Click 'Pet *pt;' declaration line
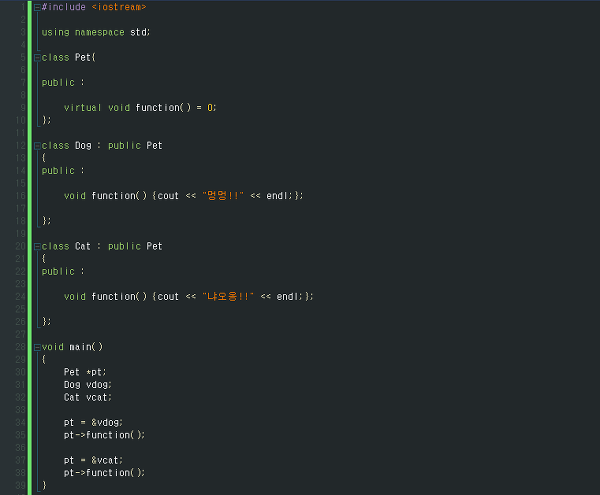The height and width of the screenshot is (495, 600). 85,372
